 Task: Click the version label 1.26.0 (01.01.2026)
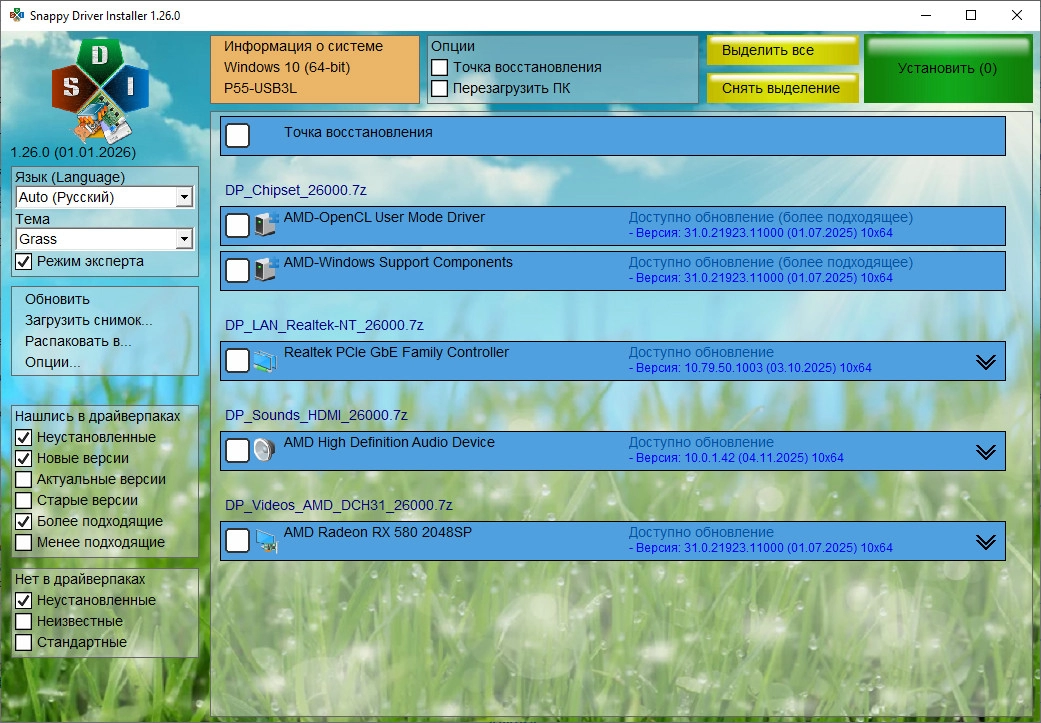[x=73, y=153]
